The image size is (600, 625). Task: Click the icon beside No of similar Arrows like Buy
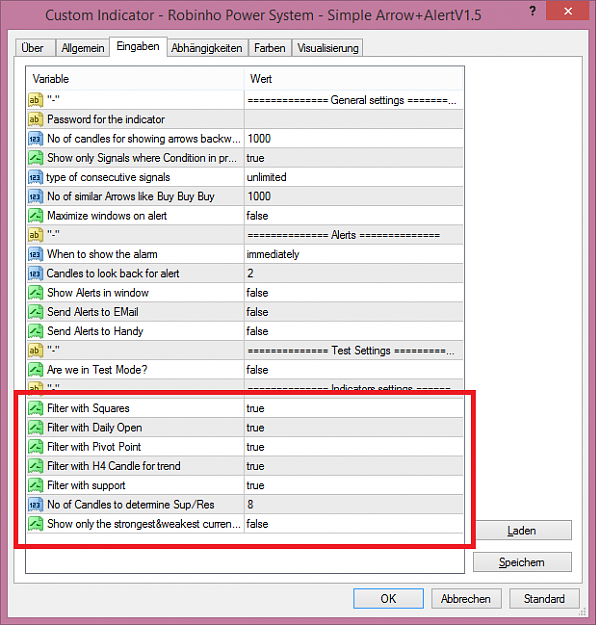tap(35, 196)
